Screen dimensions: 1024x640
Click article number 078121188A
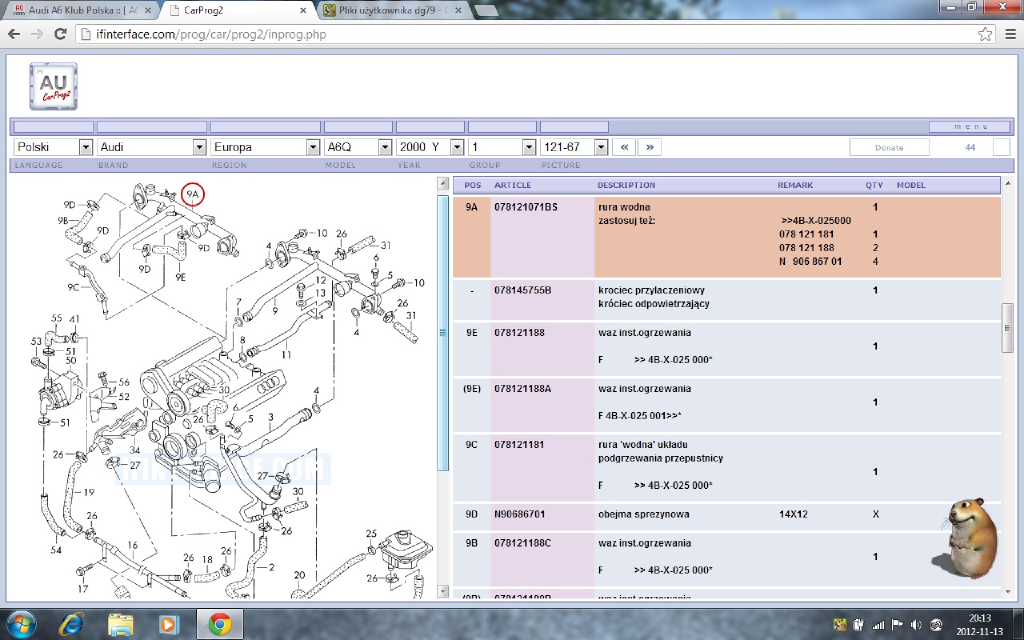[522, 389]
